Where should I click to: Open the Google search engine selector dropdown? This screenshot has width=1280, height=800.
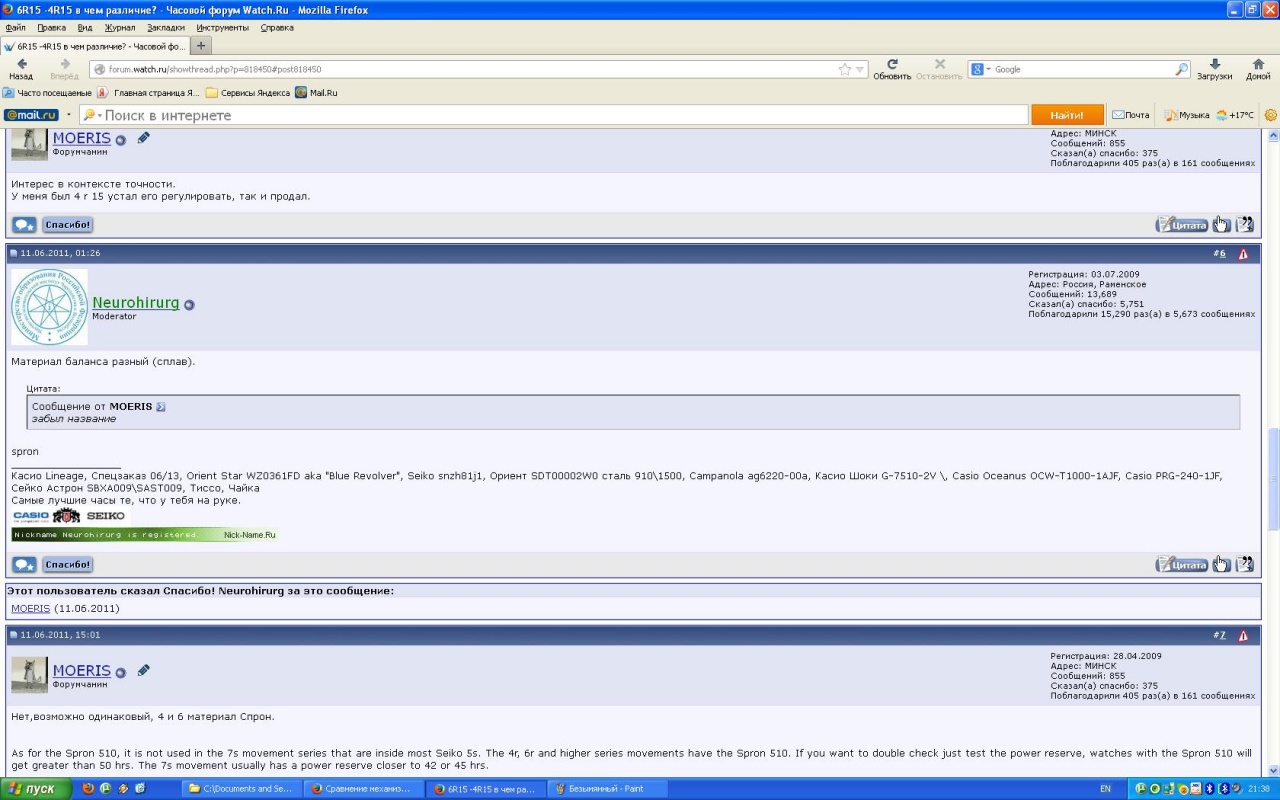pos(981,70)
